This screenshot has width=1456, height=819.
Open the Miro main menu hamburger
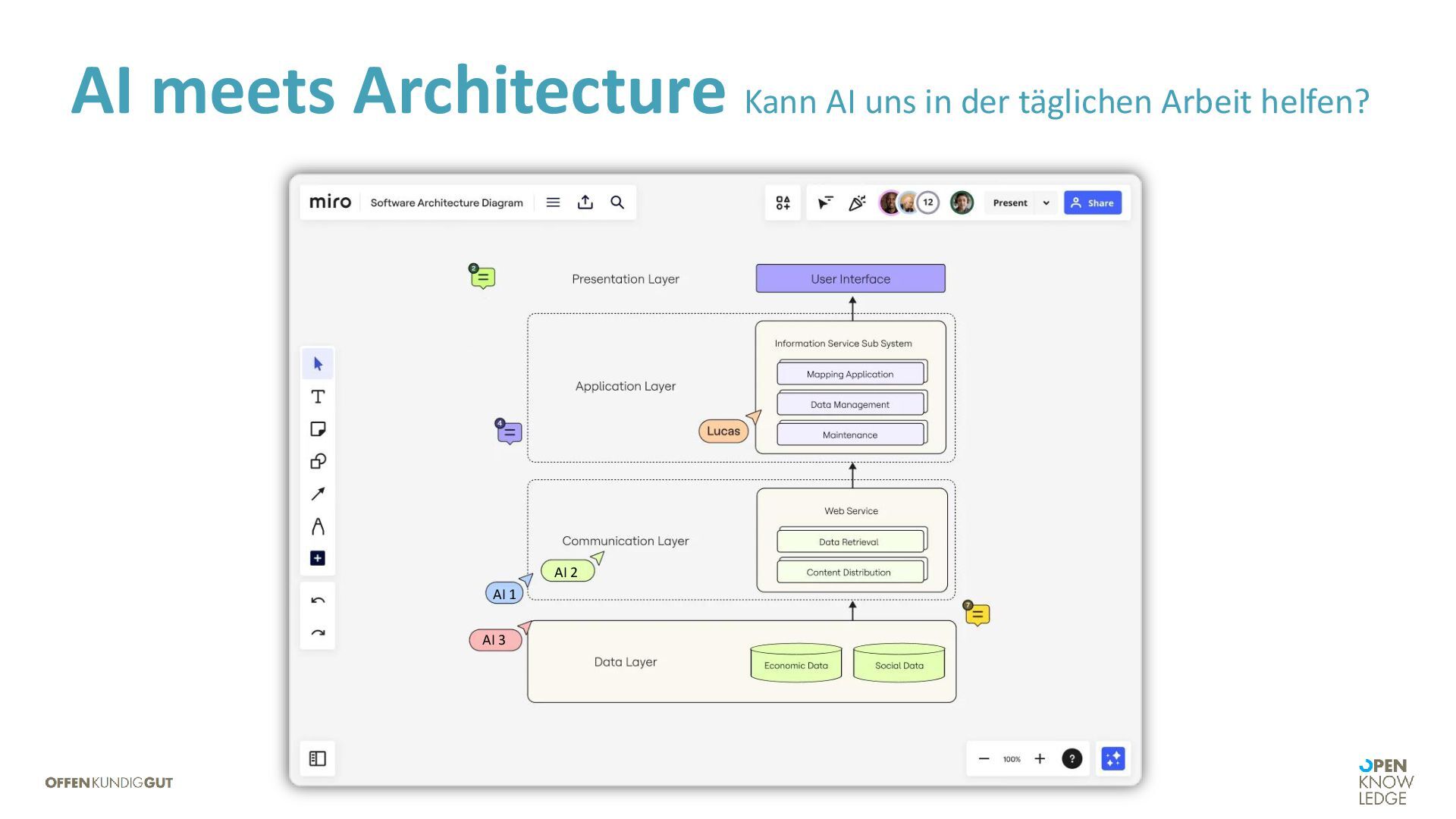pyautogui.click(x=553, y=202)
